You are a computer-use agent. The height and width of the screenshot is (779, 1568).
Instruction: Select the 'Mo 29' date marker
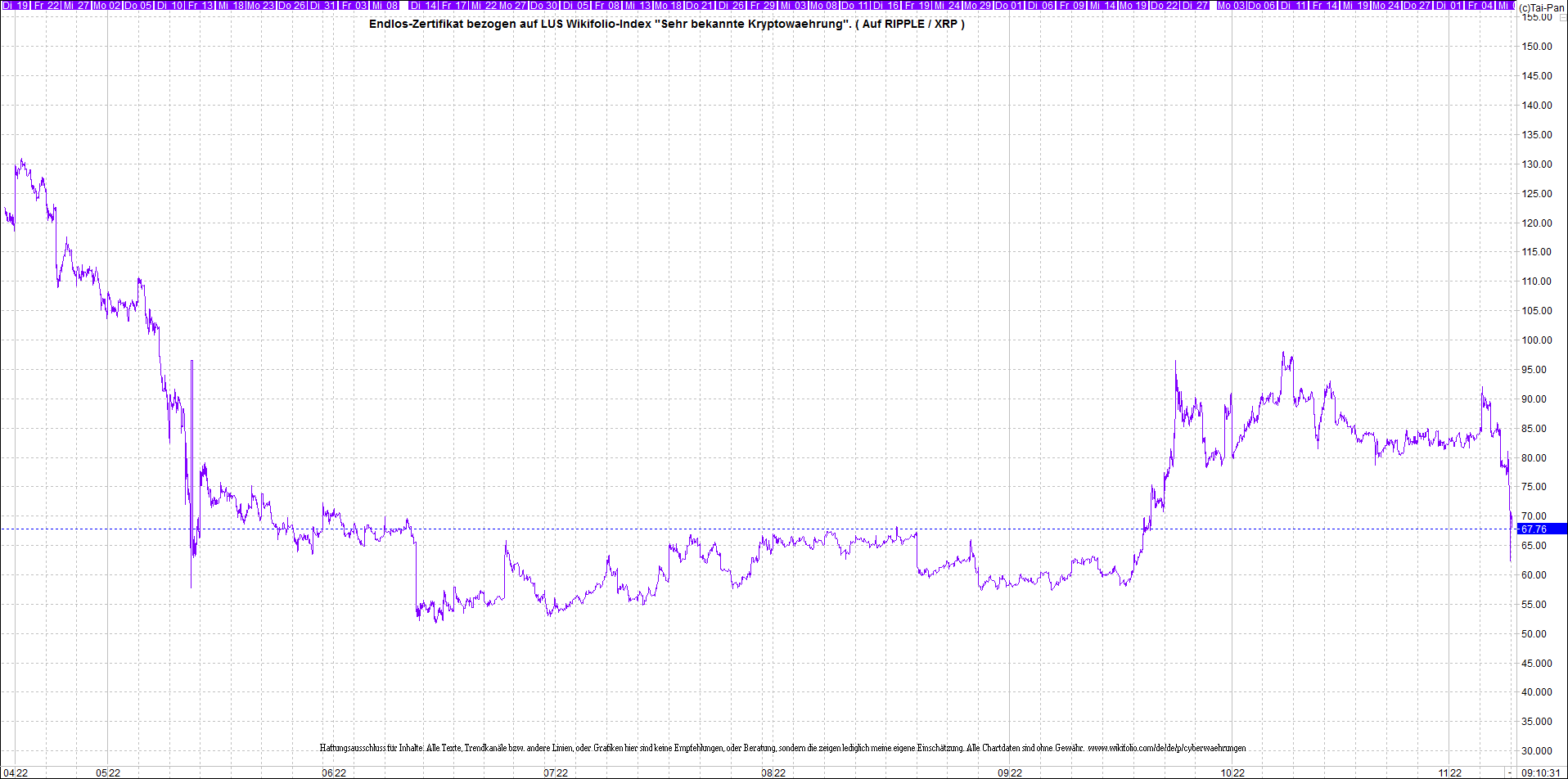(x=978, y=5)
